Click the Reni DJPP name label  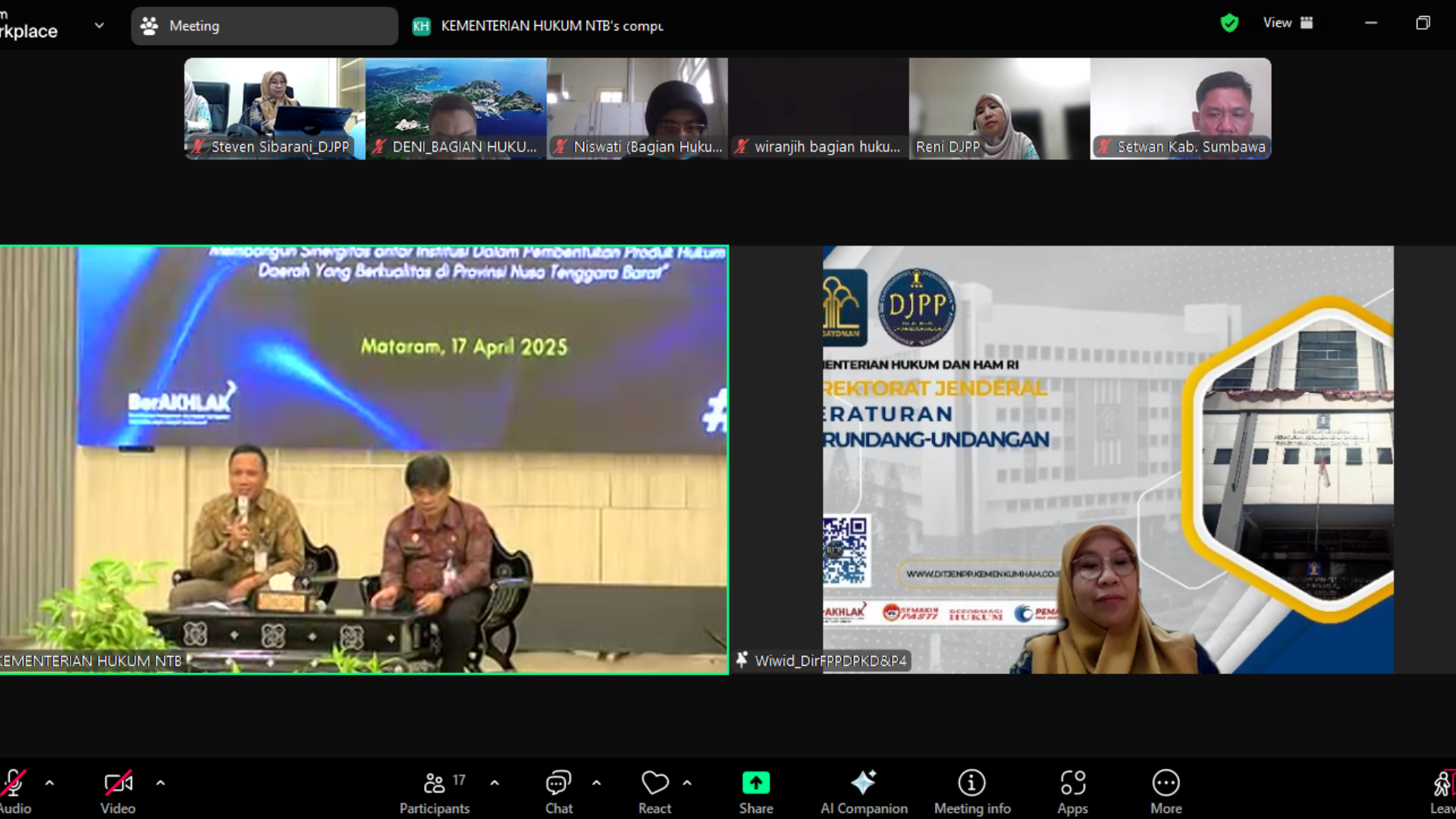click(x=948, y=146)
